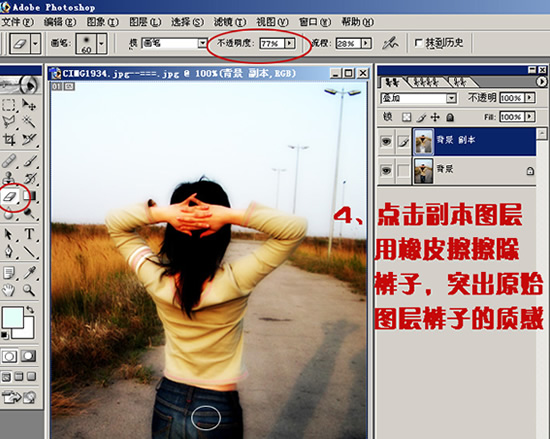Hide the 背景 layer eye
Viewport: 550px width, 439px height.
tap(386, 171)
